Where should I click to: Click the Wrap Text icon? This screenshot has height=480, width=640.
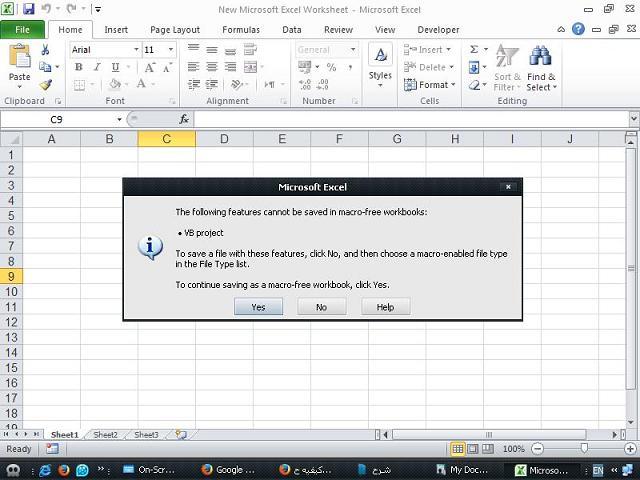[250, 50]
